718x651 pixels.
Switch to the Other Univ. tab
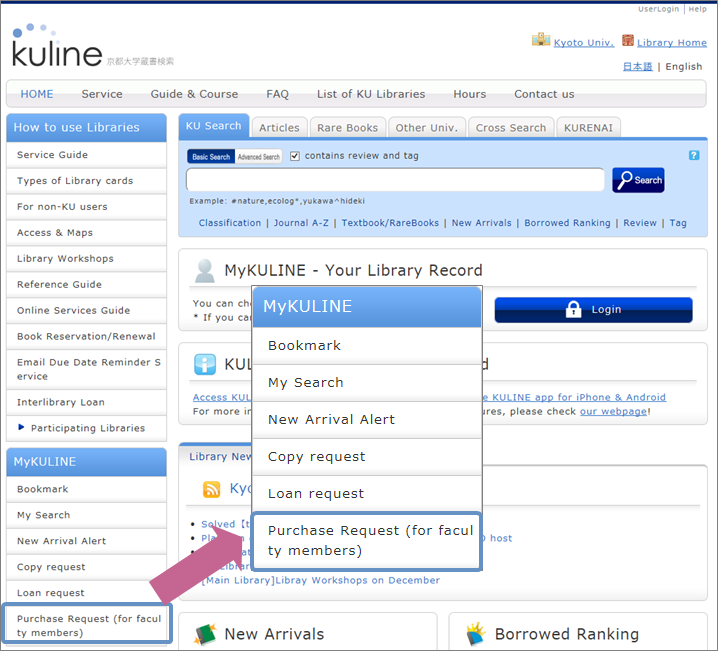(426, 128)
